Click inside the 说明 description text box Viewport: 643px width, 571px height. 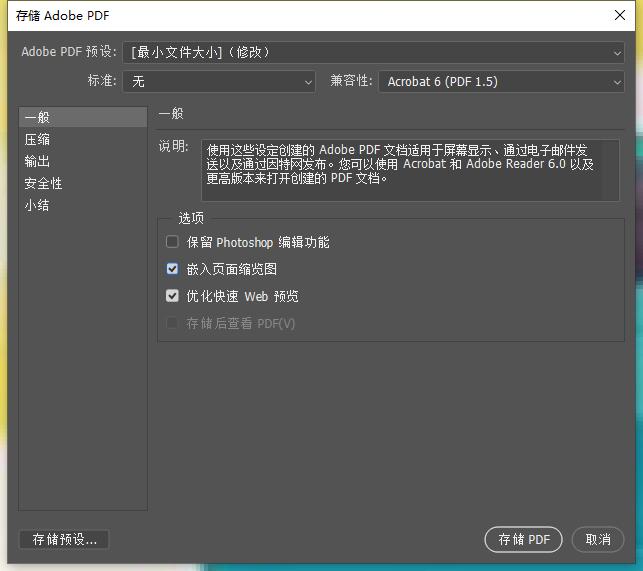click(410, 170)
